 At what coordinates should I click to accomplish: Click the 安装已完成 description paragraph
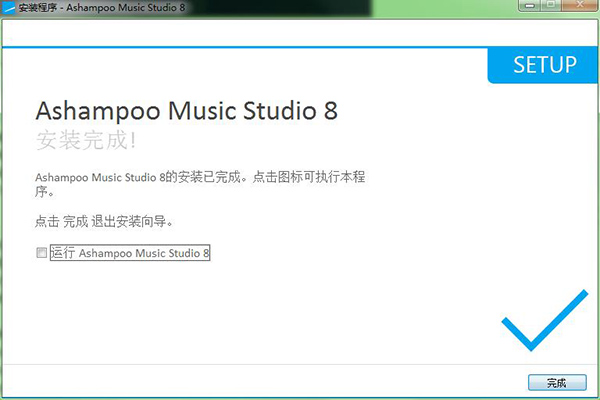(200, 184)
